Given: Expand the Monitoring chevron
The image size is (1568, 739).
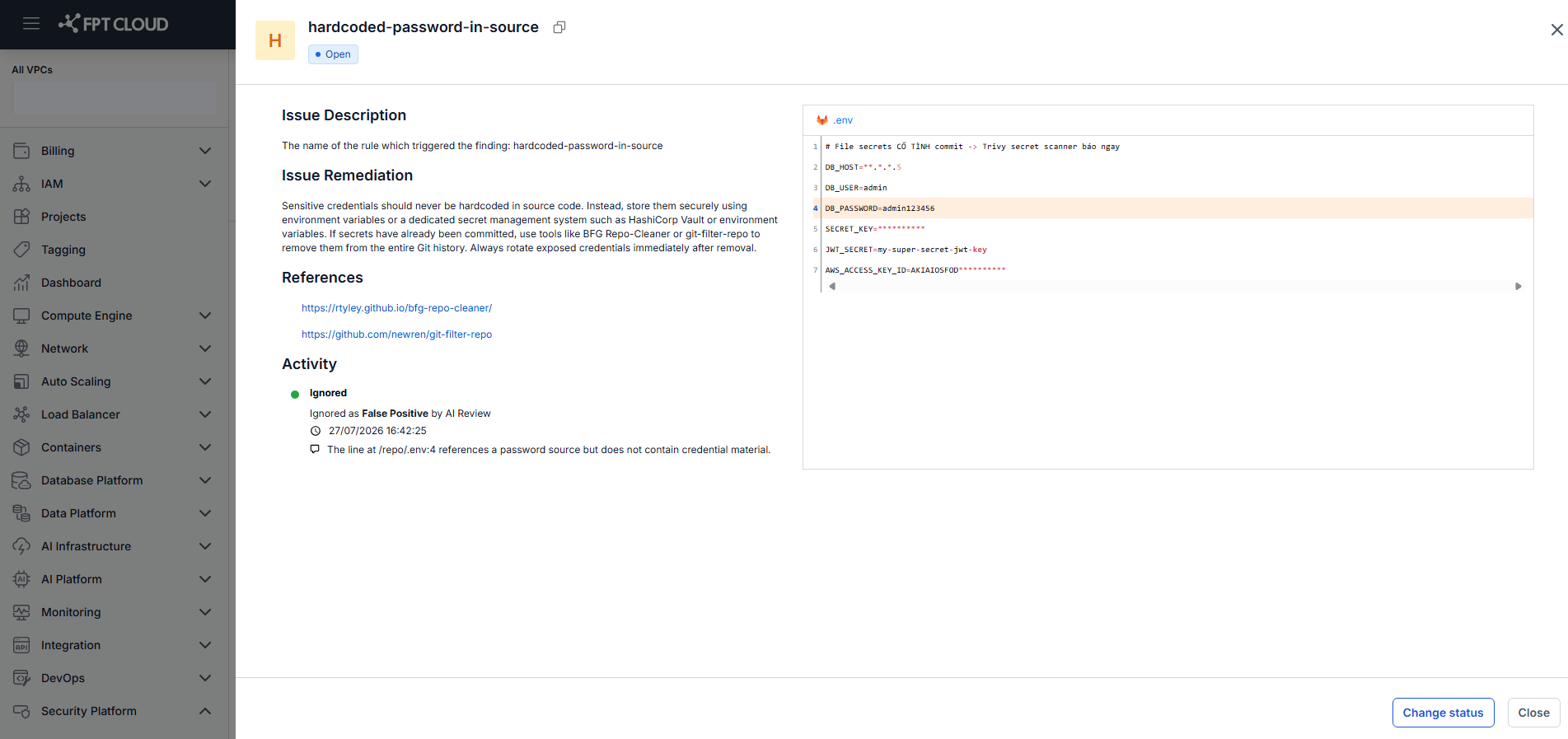Looking at the screenshot, I should (x=205, y=612).
